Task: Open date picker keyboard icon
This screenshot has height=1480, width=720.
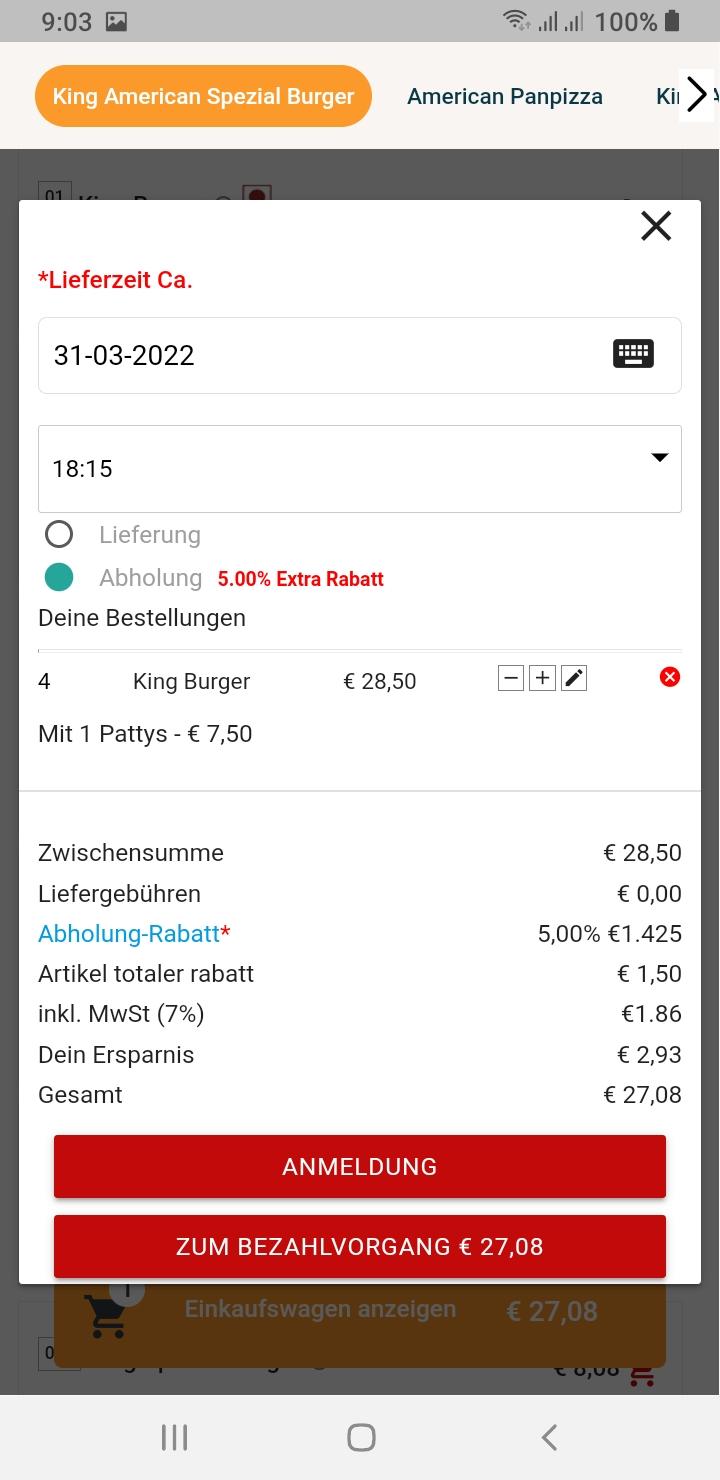Action: [x=633, y=354]
